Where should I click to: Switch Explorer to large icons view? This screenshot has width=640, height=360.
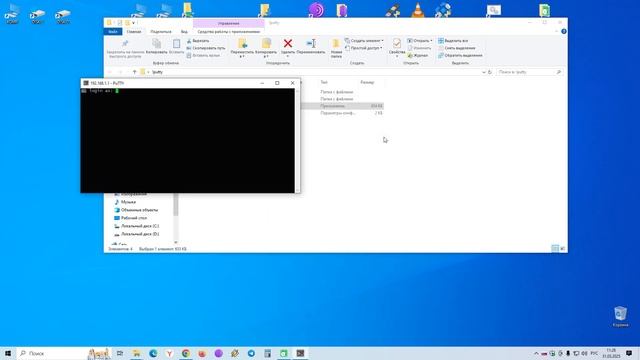pos(562,248)
